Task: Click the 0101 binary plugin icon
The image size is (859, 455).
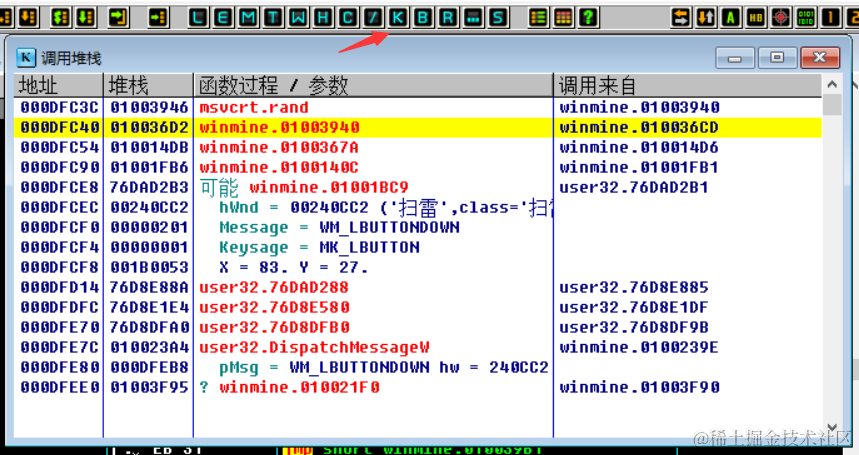Action: coord(806,18)
